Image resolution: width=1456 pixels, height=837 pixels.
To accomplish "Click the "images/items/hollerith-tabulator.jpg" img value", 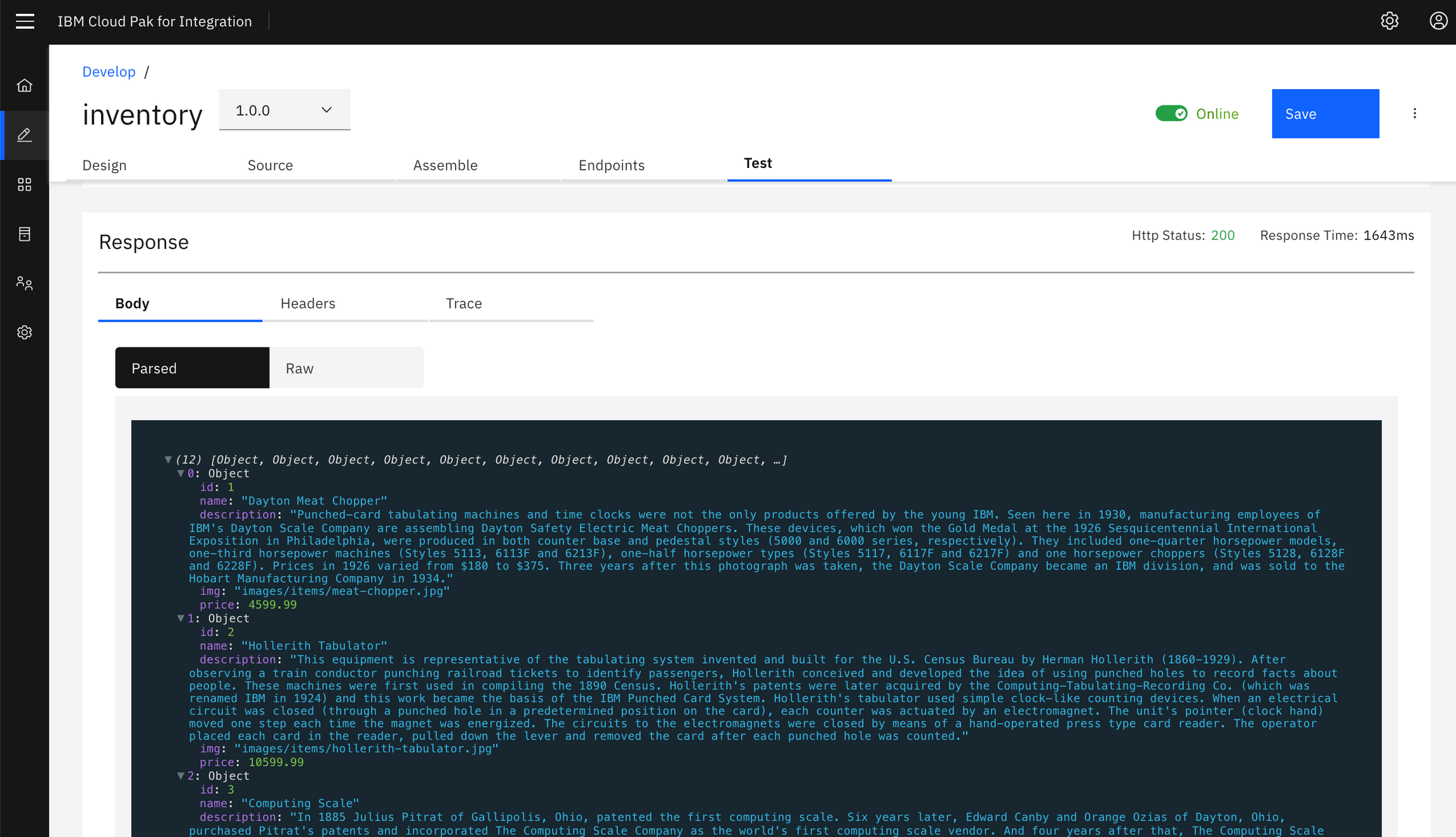I will [x=367, y=749].
